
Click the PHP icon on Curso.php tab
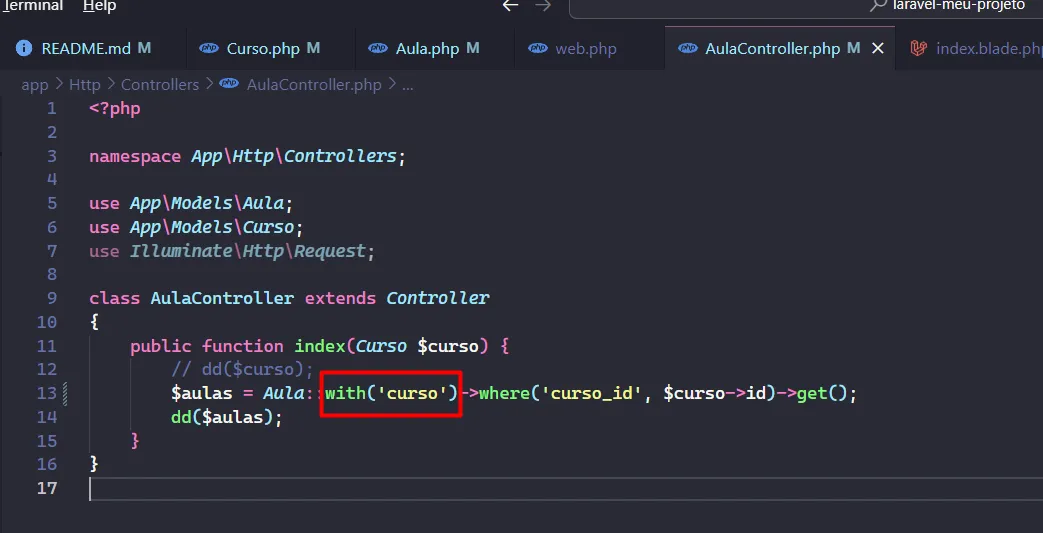[208, 48]
